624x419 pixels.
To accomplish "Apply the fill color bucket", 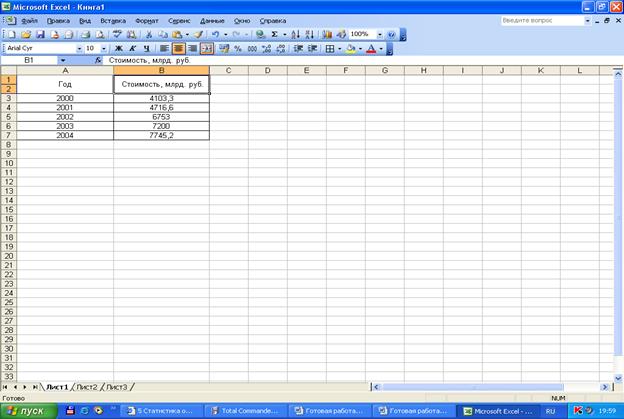I will point(351,49).
